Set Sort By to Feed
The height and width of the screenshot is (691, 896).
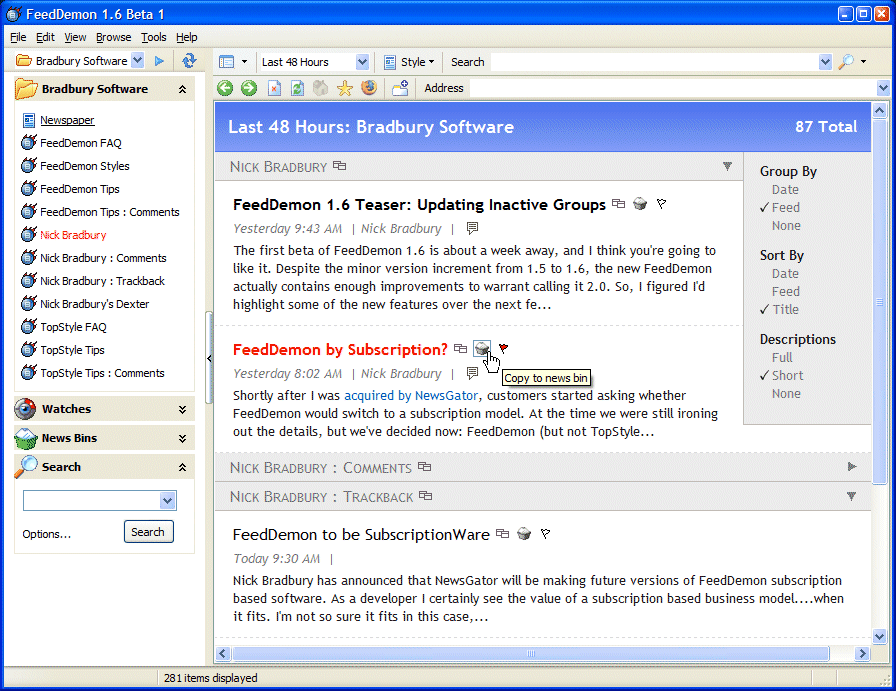tap(786, 291)
